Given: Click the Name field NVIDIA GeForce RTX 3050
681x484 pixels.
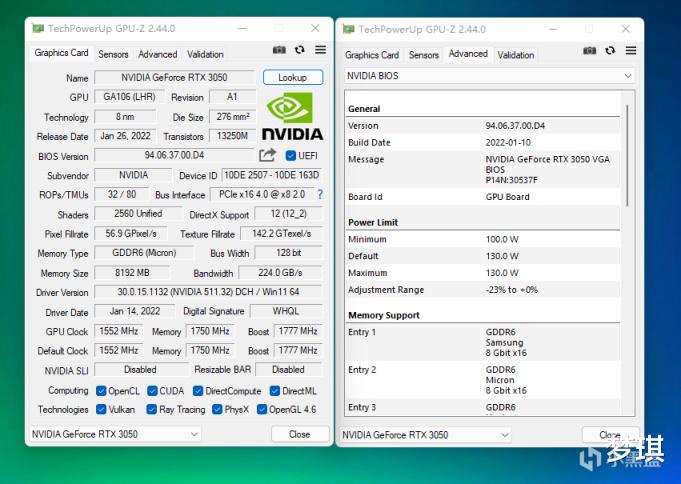Looking at the screenshot, I should [x=174, y=77].
